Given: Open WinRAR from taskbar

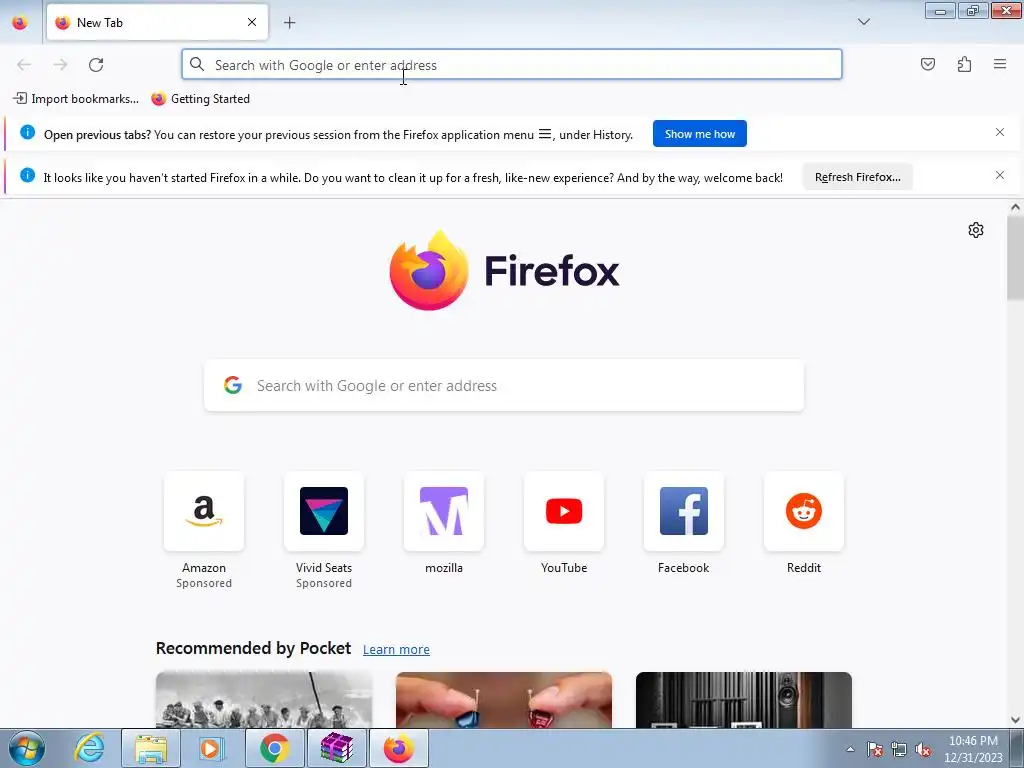Looking at the screenshot, I should [336, 748].
